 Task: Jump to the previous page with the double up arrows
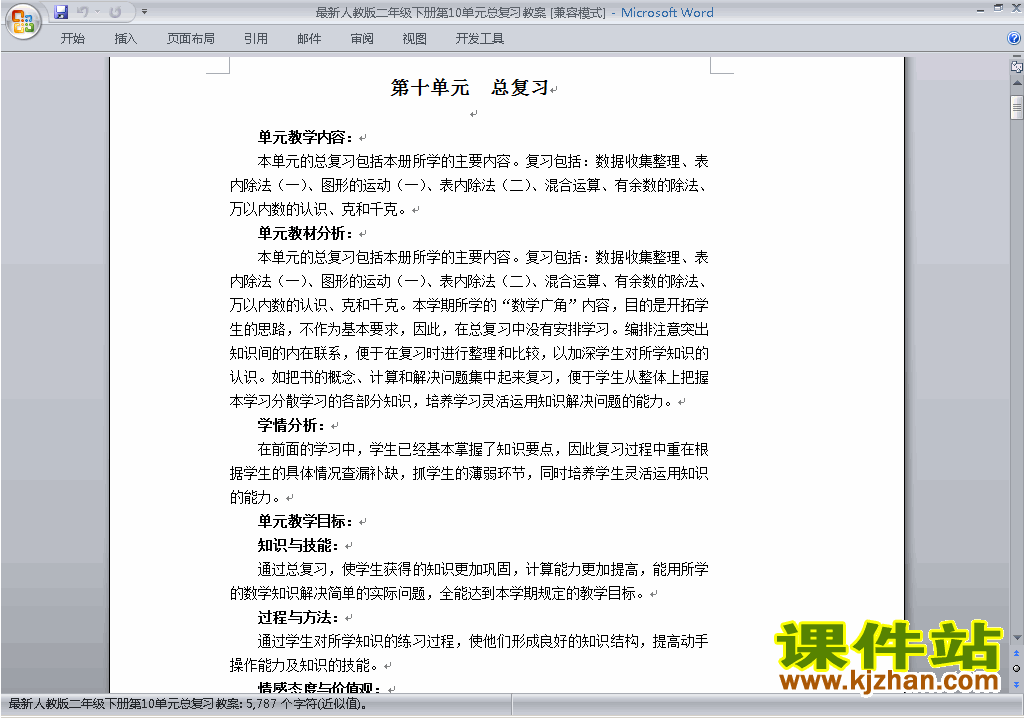pyautogui.click(x=1016, y=653)
